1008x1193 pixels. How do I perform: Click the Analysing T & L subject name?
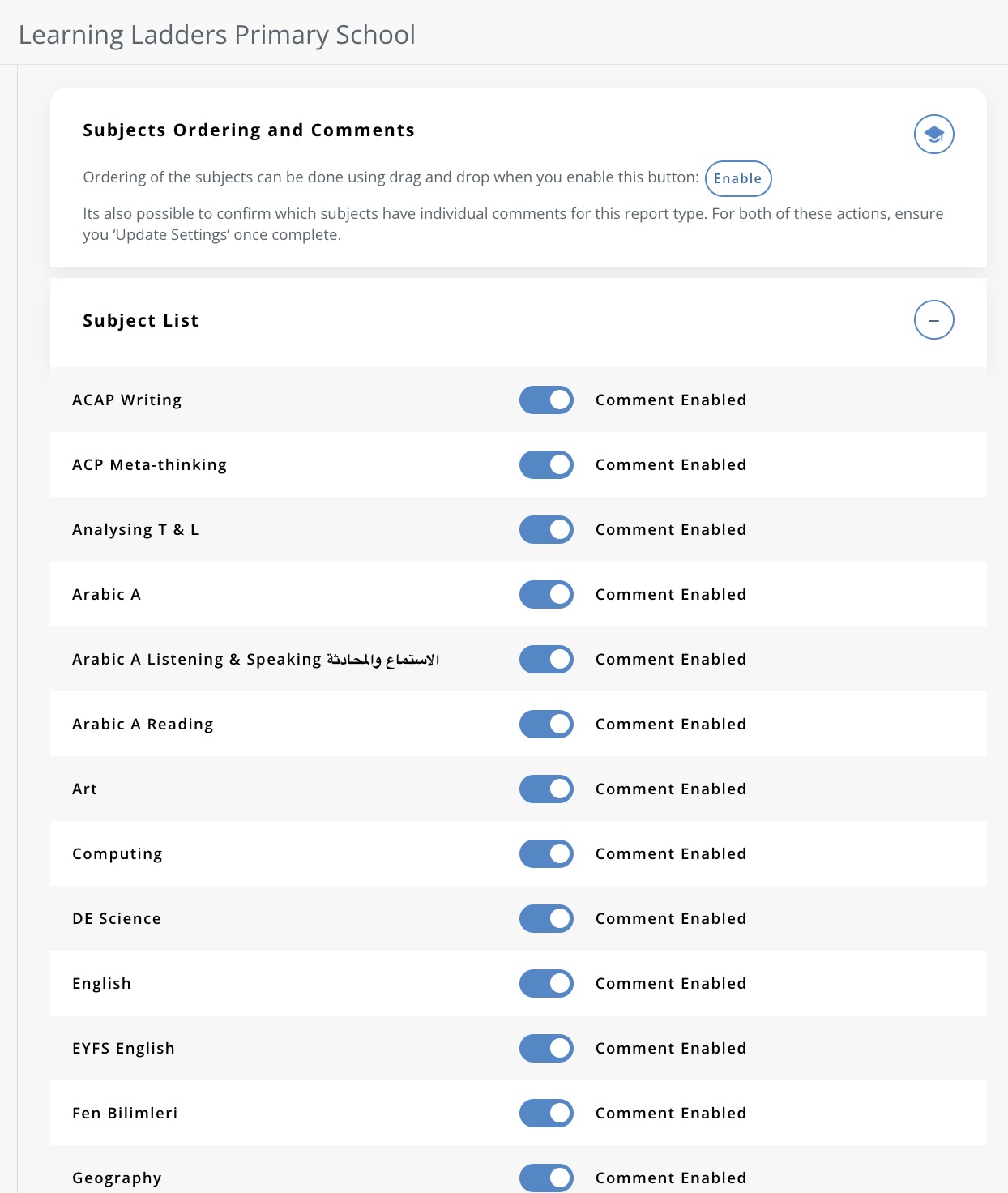135,530
